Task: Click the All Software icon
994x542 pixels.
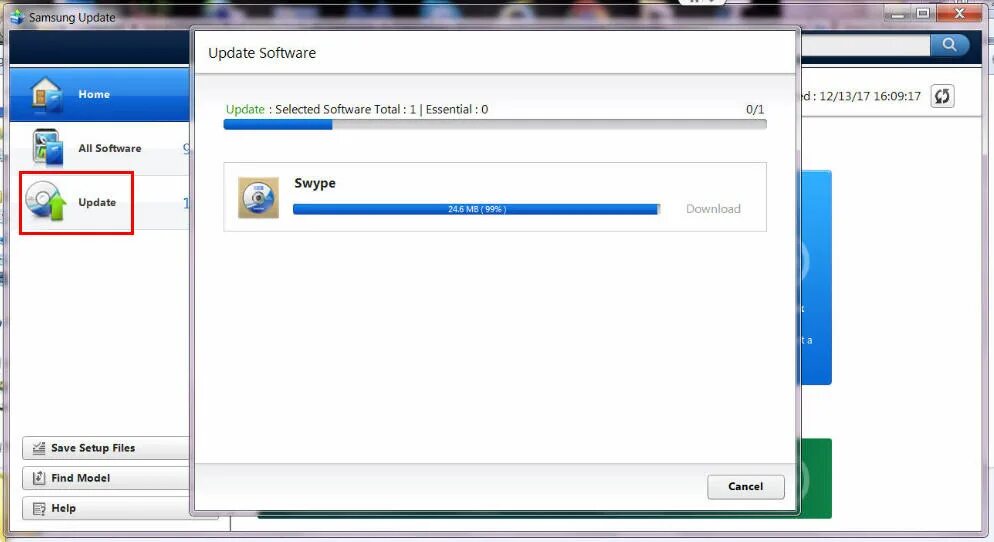Action: click(x=48, y=148)
